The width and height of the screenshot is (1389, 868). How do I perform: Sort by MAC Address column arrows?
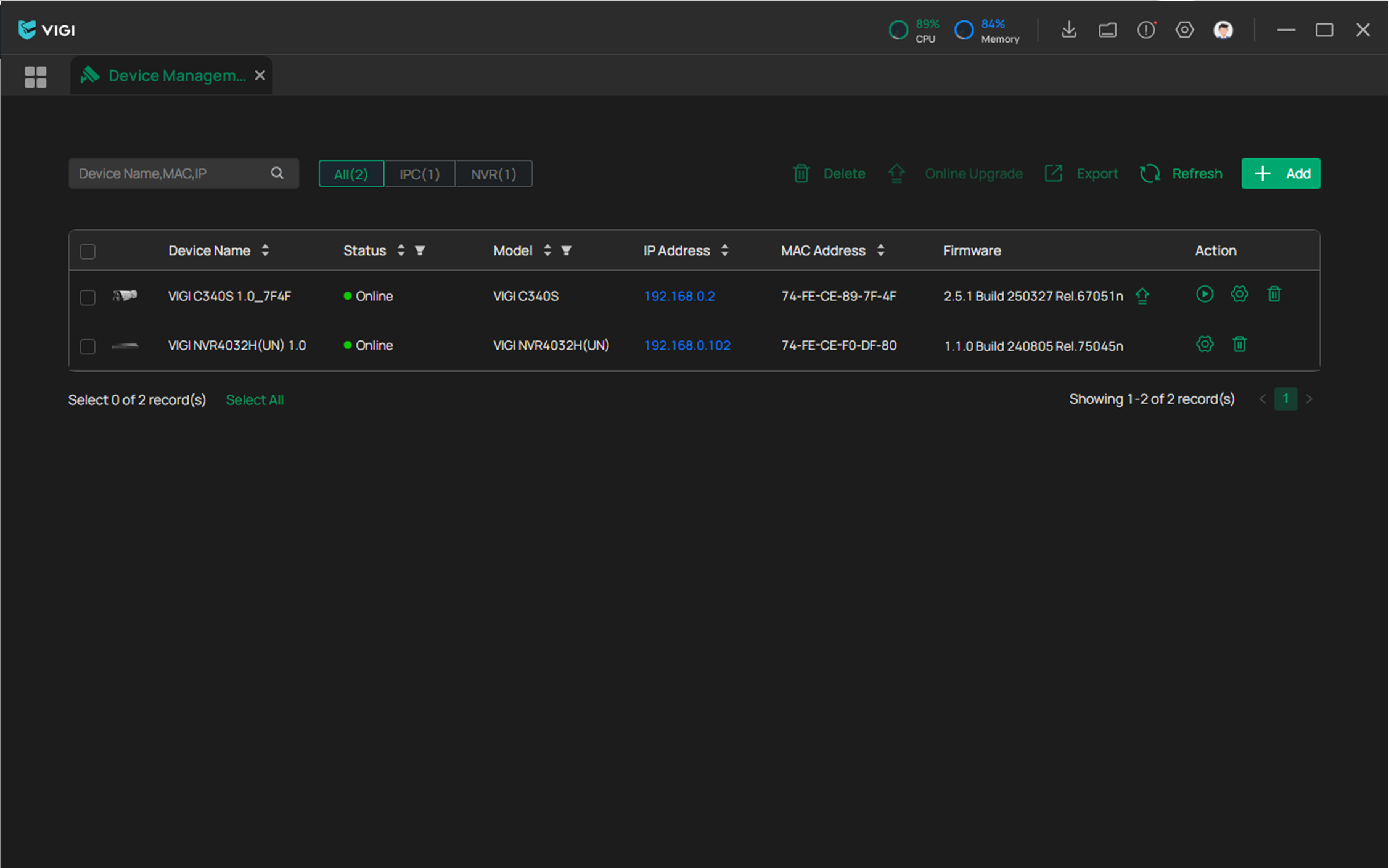coord(880,250)
